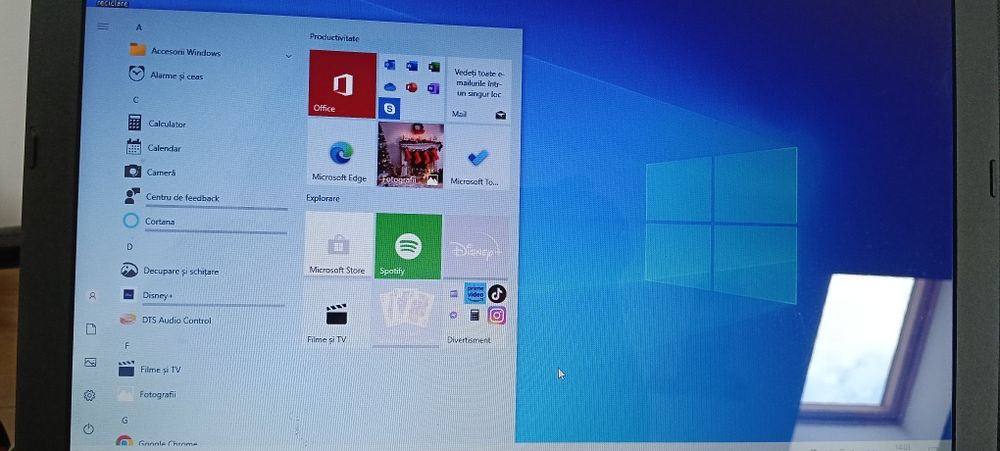
Task: Launch Microsoft Edge from the tiles
Action: 340,154
